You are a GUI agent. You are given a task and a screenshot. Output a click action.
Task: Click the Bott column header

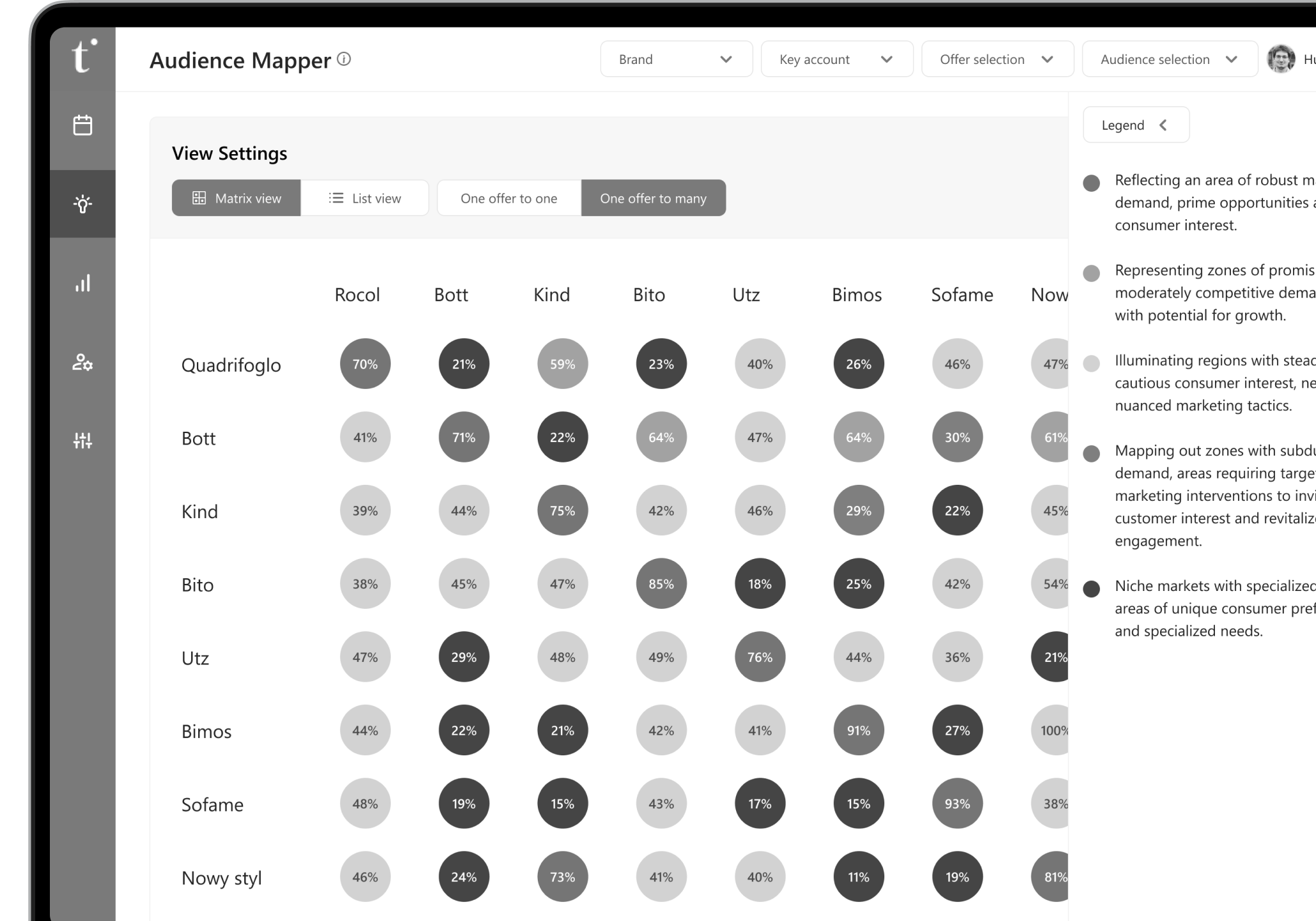(451, 295)
